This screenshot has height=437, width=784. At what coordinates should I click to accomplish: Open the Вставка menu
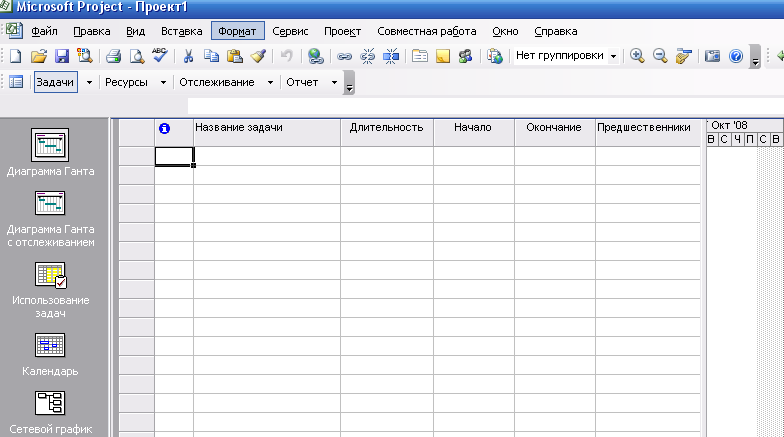[182, 31]
